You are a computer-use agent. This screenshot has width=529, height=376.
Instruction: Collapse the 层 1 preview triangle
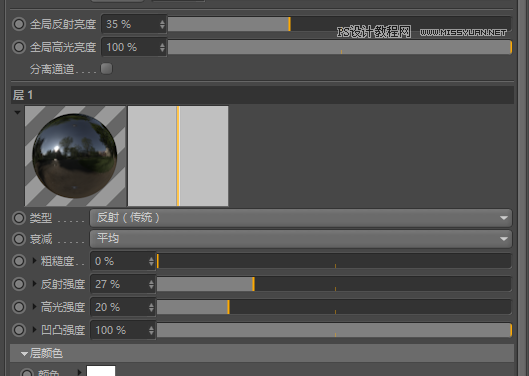click(x=18, y=112)
